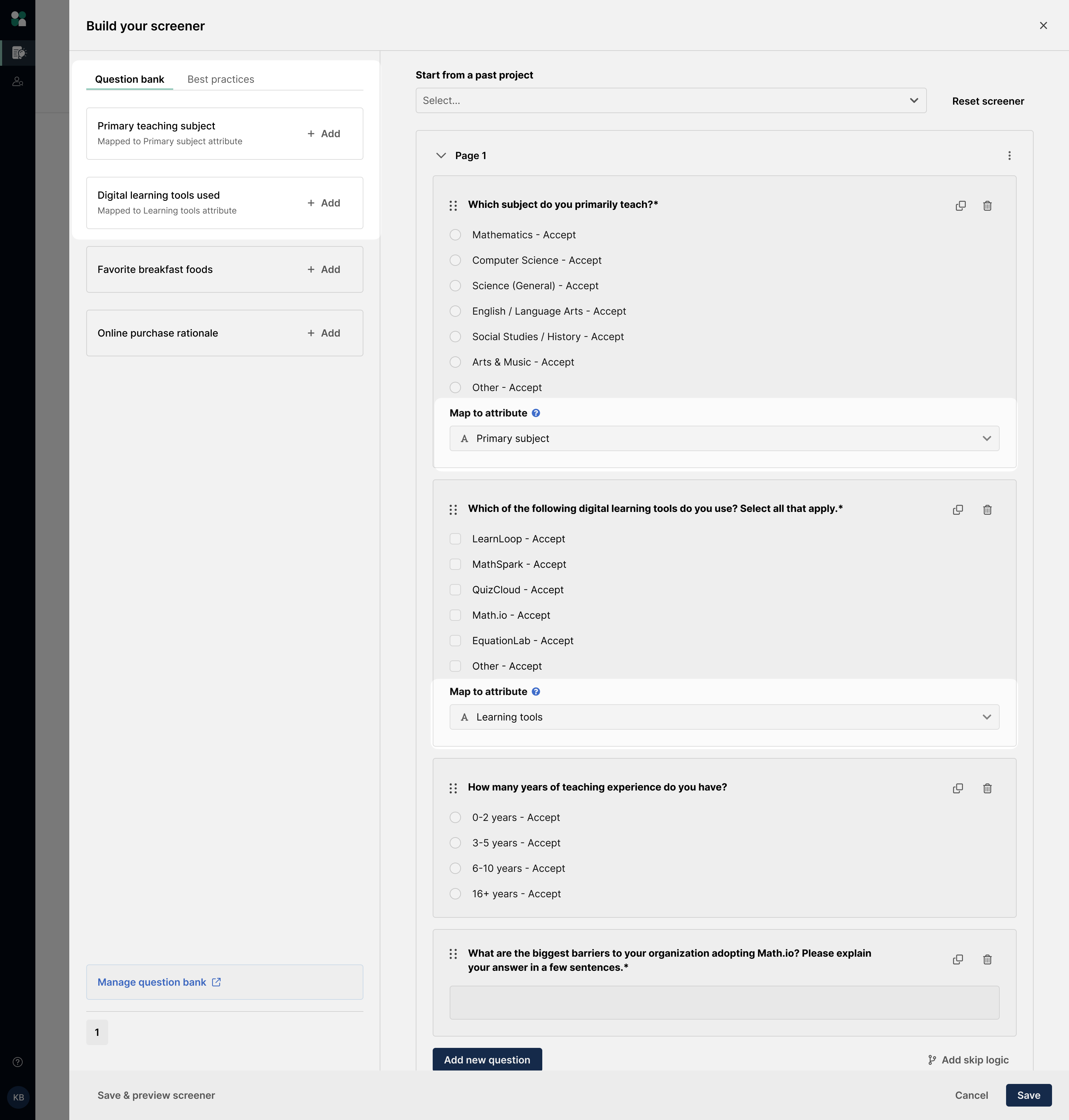Screen dimensions: 1069x1120
Task: Open the past project Select dropdown
Action: [x=670, y=100]
